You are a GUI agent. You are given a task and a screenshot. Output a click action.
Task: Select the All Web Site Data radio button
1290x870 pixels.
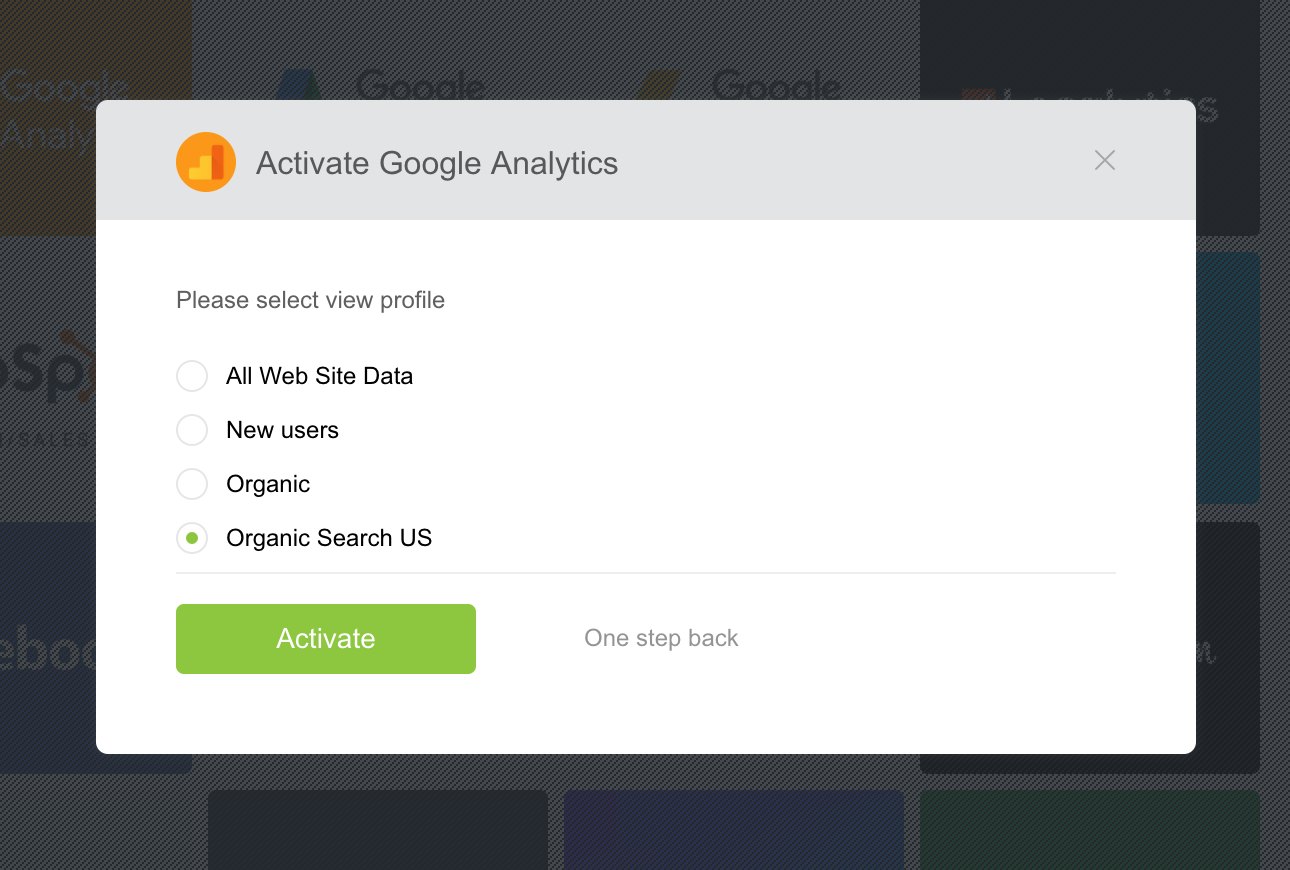pyautogui.click(x=192, y=376)
